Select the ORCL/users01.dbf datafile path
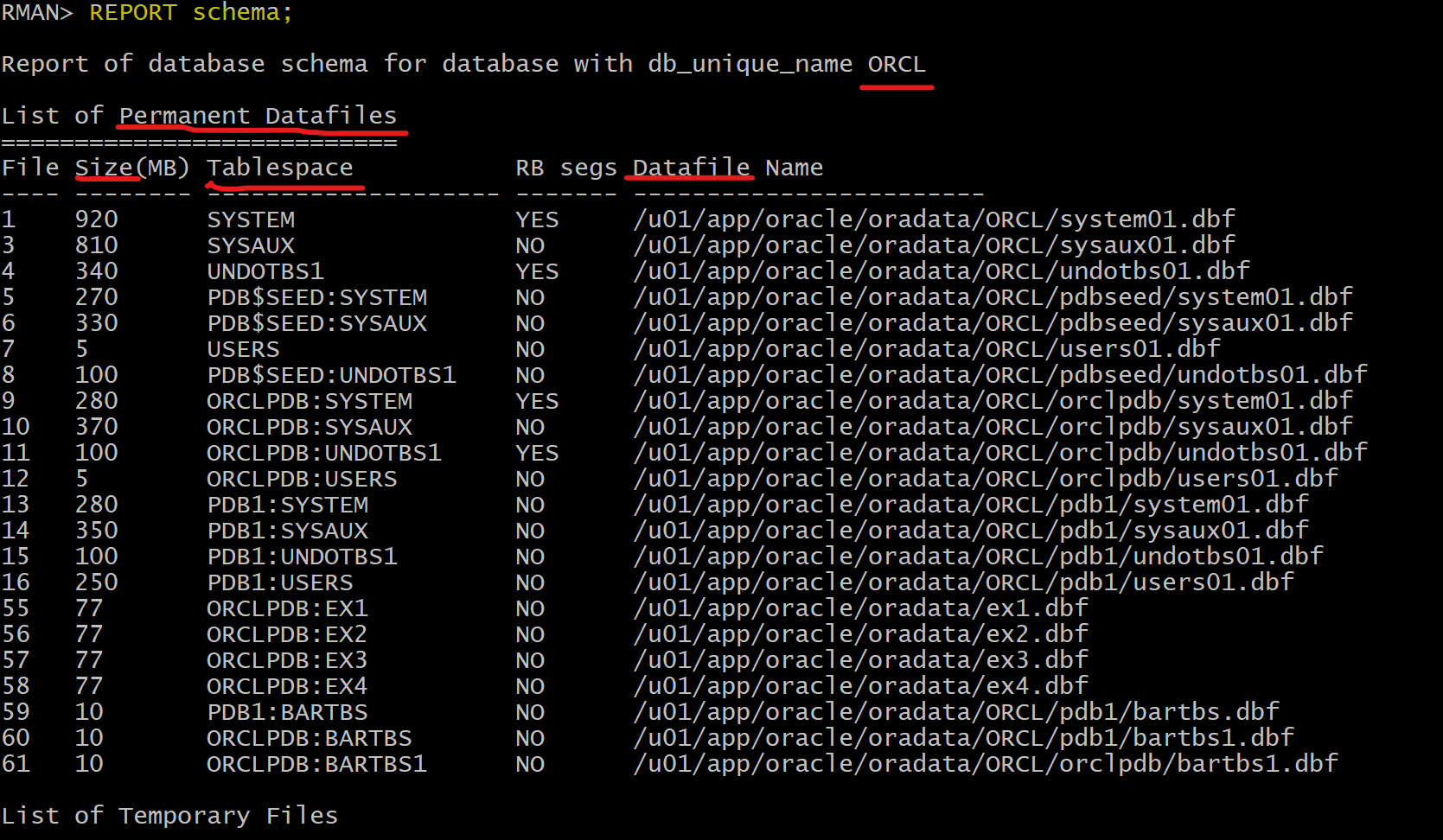Viewport: 1443px width, 840px height. click(x=927, y=349)
